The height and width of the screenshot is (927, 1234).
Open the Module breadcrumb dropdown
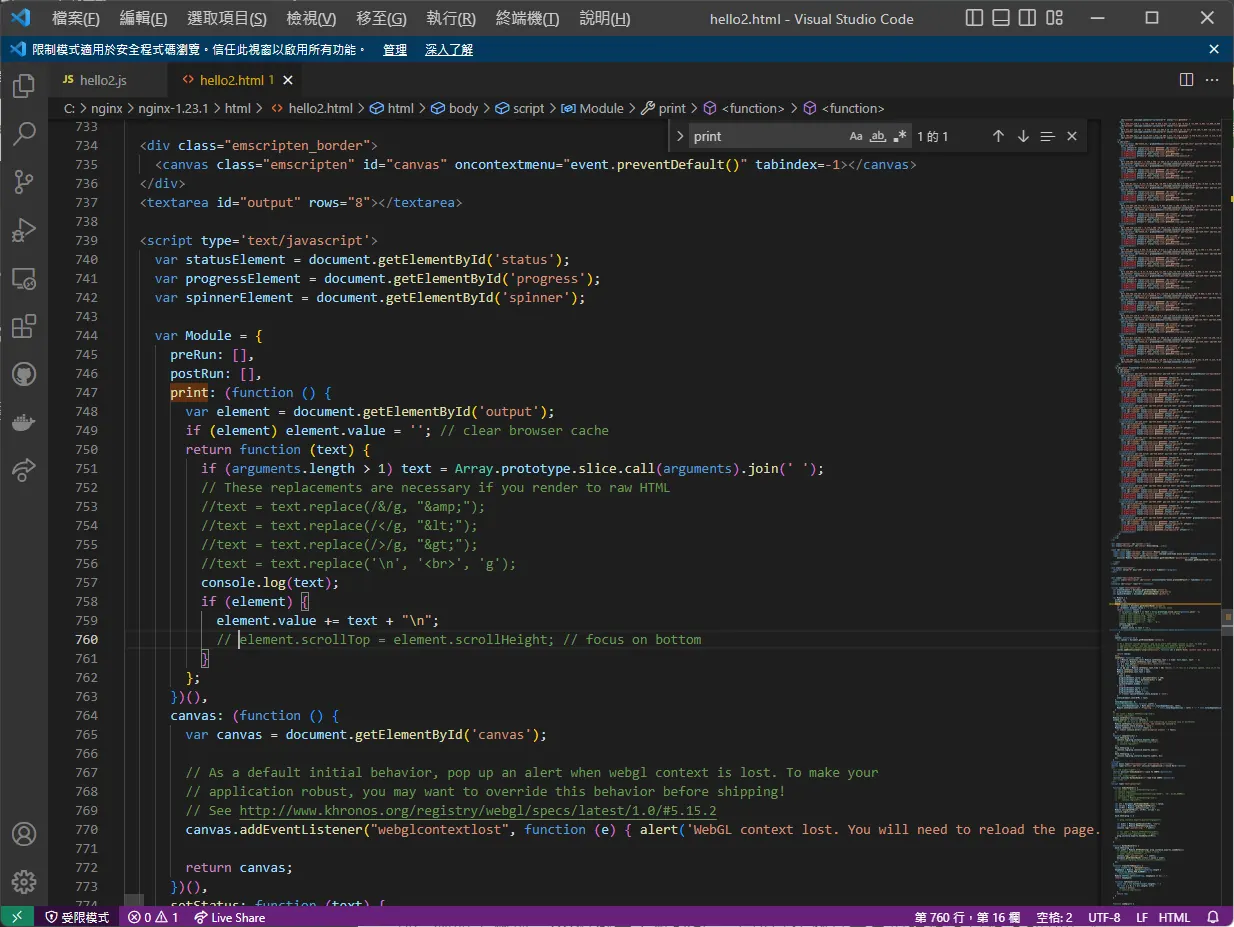point(593,108)
